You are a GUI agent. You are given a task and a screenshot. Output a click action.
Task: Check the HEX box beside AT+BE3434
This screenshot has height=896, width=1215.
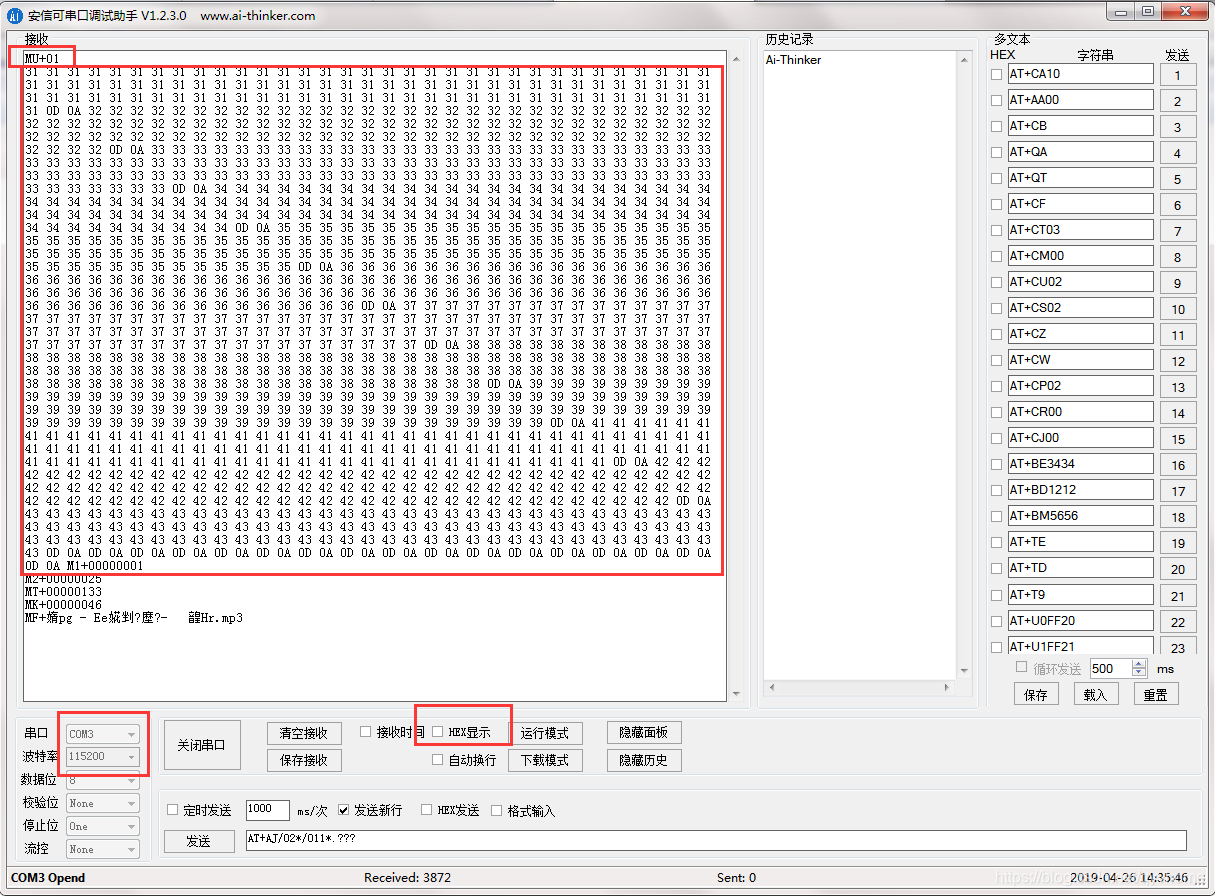point(996,464)
